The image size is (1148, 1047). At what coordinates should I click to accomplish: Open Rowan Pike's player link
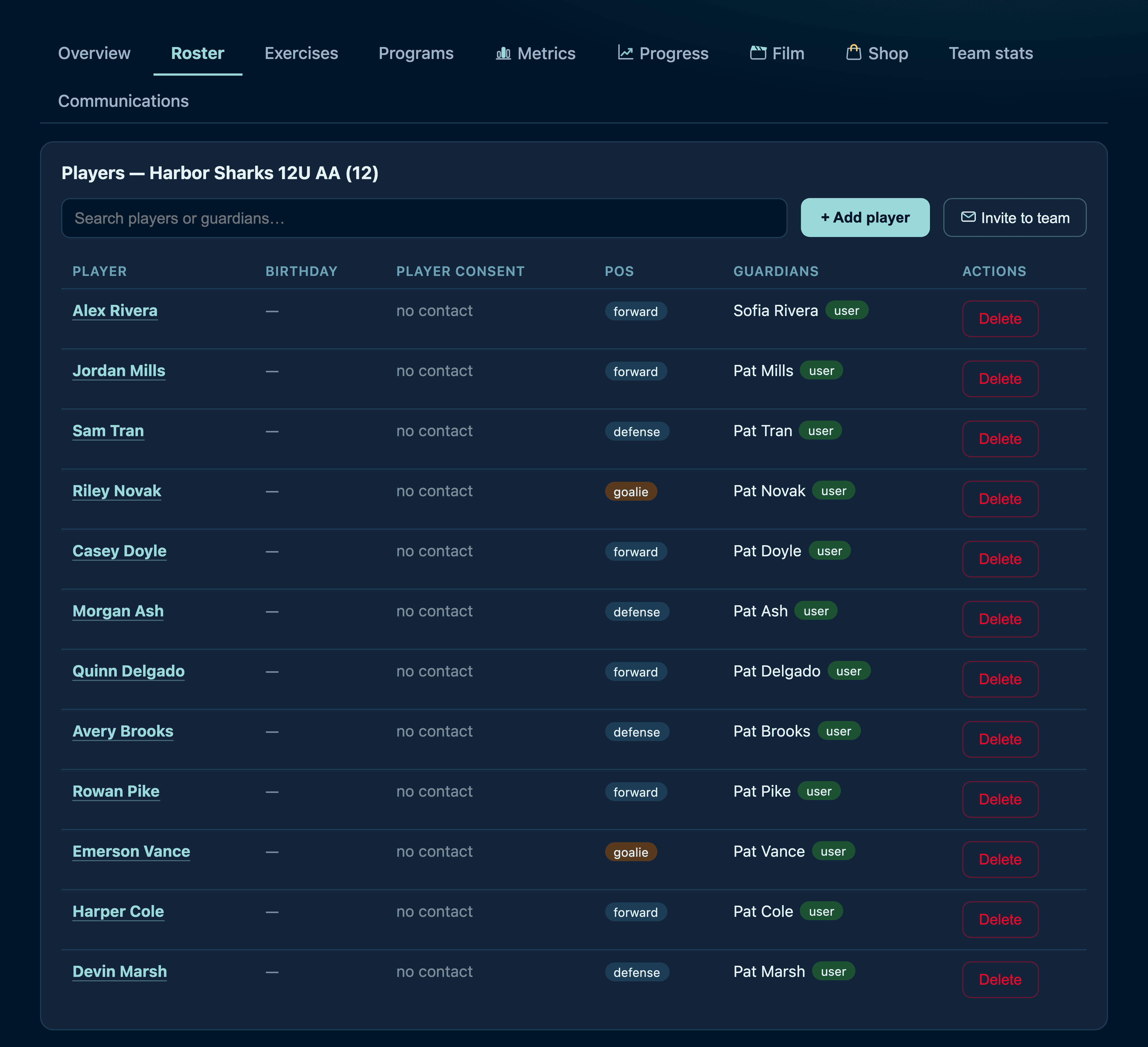(116, 792)
